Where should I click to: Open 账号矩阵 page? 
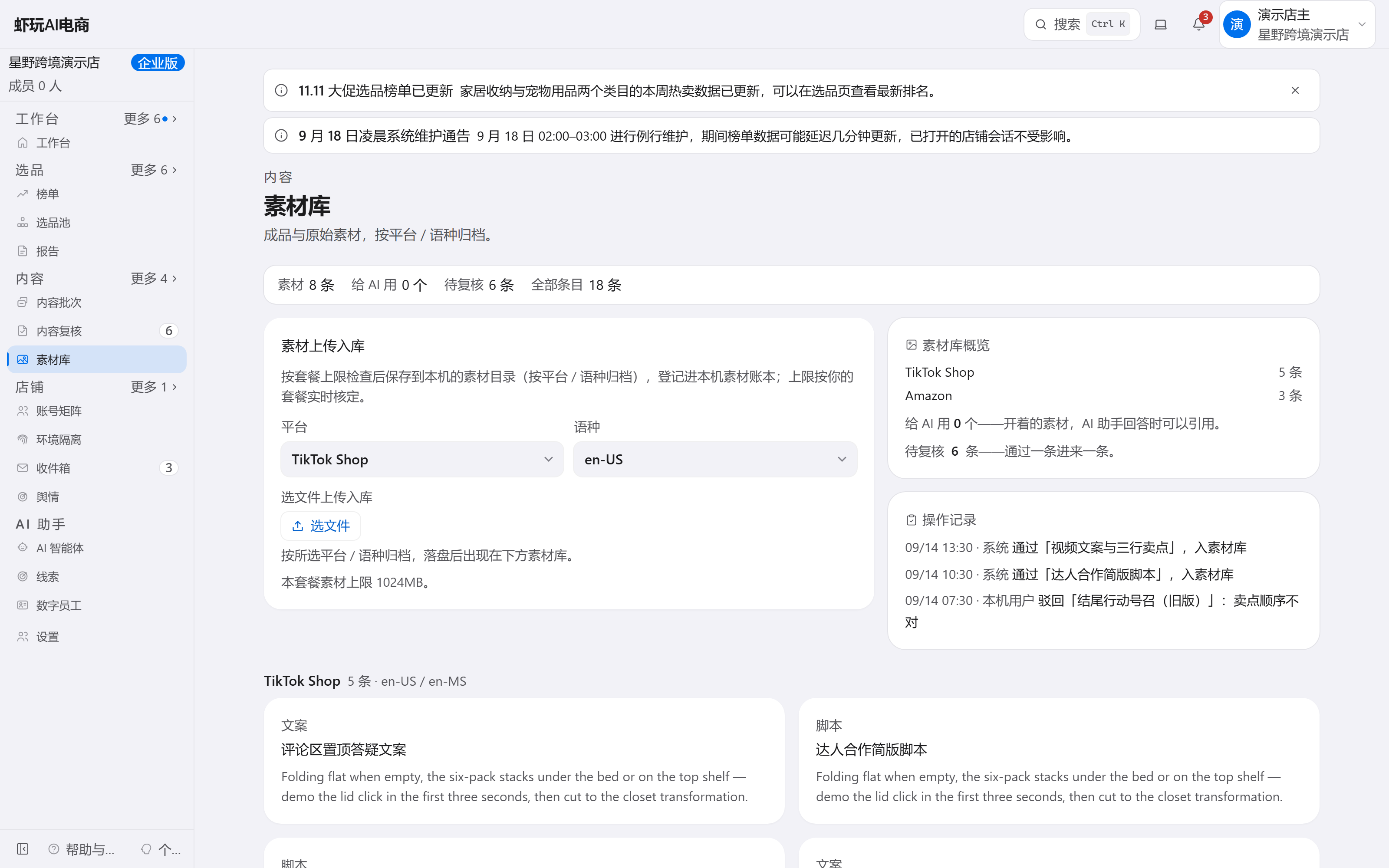click(96, 411)
